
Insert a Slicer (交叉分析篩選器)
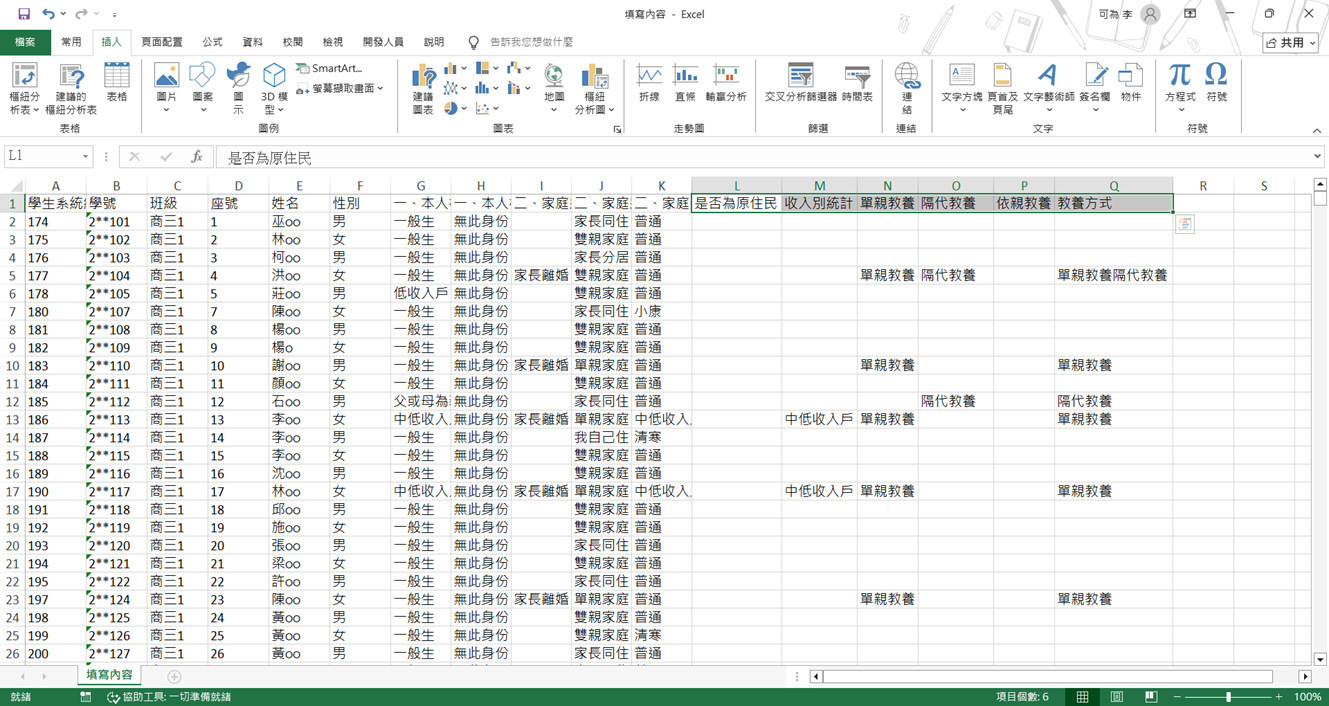pyautogui.click(x=801, y=84)
